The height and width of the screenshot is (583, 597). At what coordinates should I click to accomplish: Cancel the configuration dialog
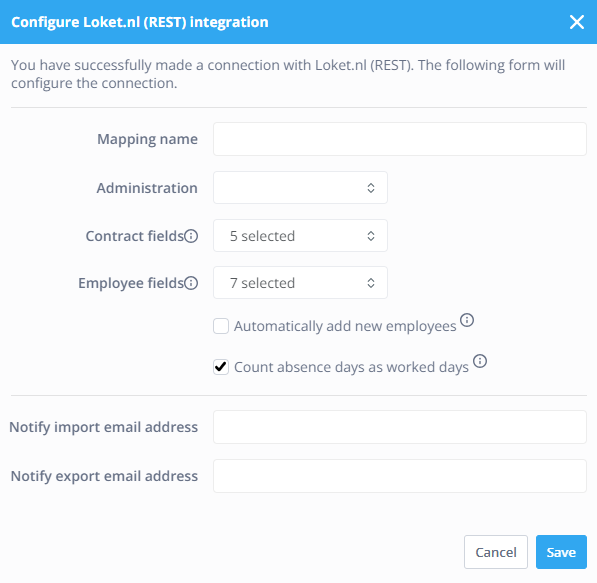pos(496,552)
